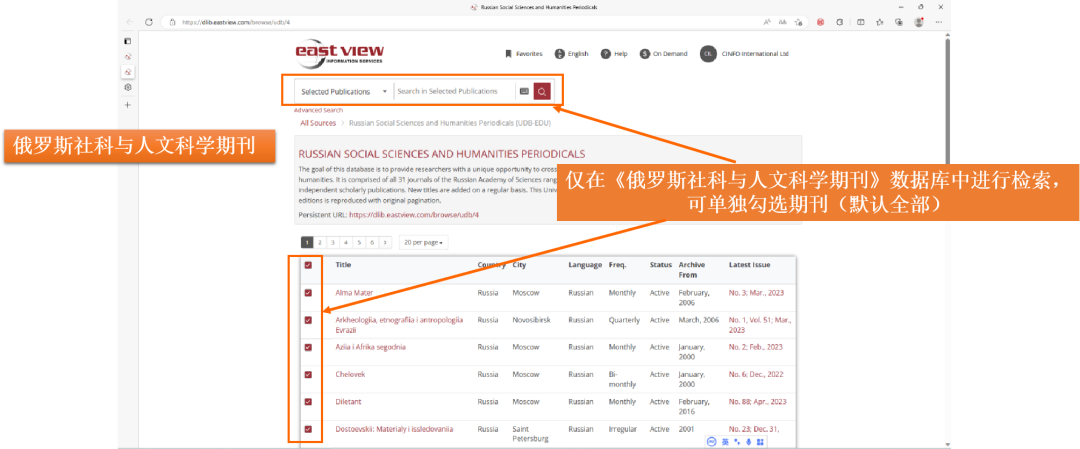1080x449 pixels.
Task: Click the microphone icon in IME toolbar
Action: click(747, 442)
